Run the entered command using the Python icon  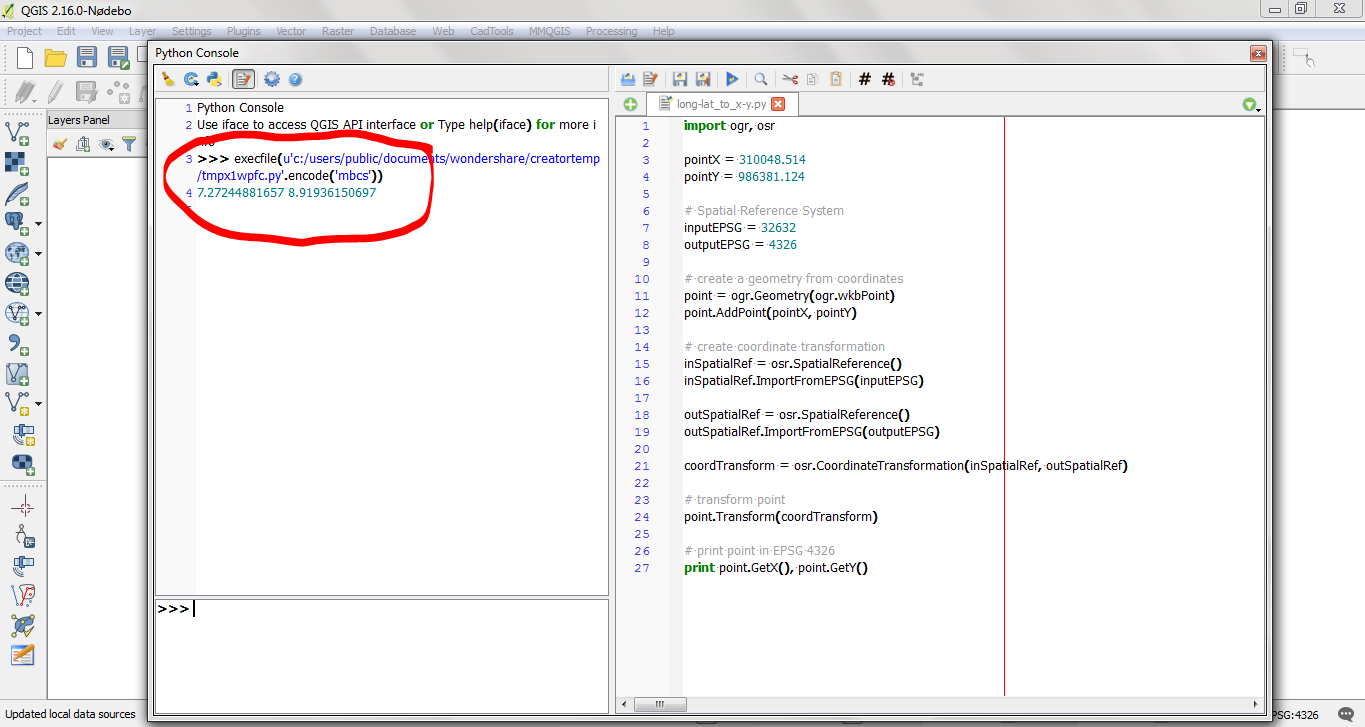tap(213, 78)
